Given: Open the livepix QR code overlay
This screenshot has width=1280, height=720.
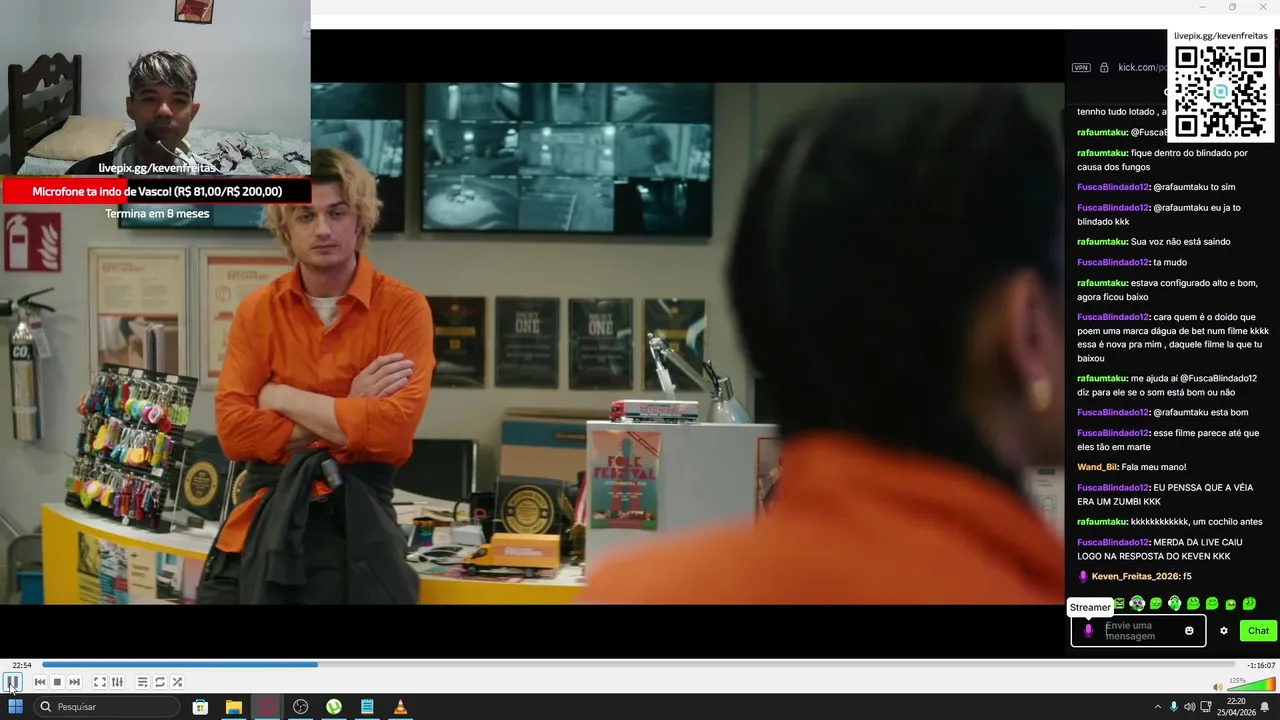Looking at the screenshot, I should click(x=1220, y=92).
